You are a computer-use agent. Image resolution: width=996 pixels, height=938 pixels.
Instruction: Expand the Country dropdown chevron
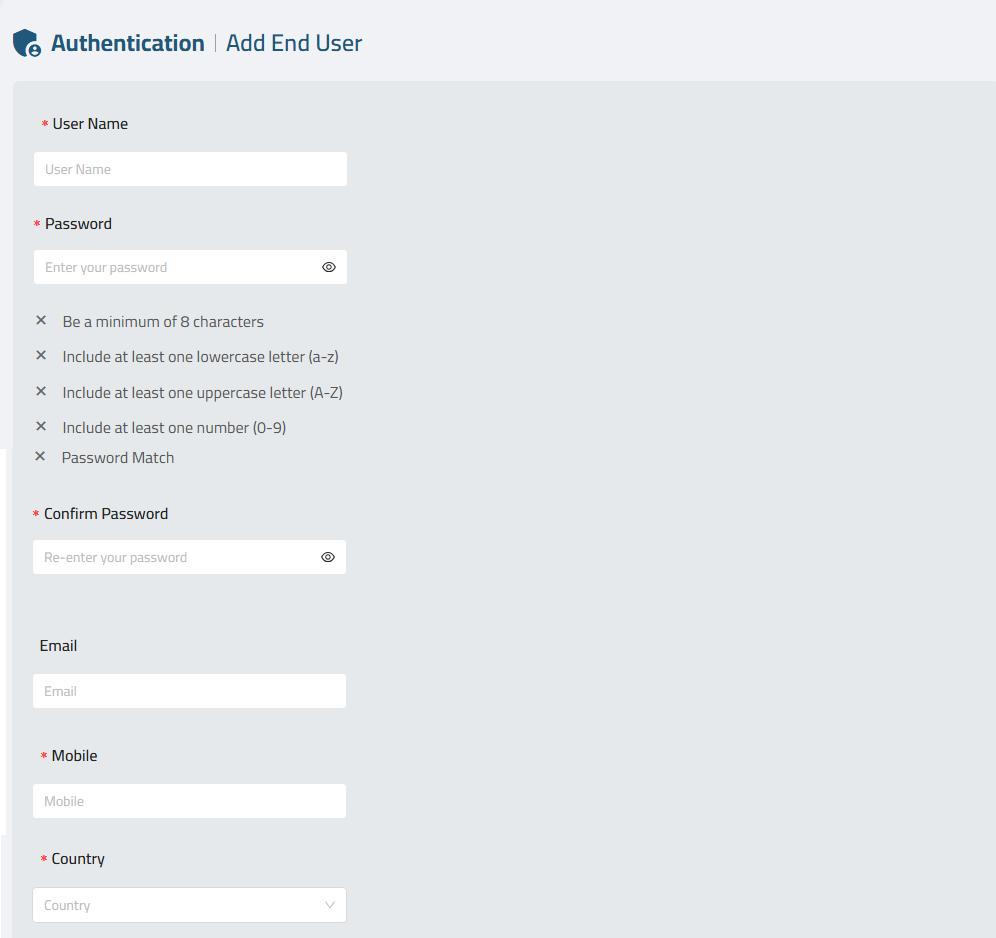(330, 905)
